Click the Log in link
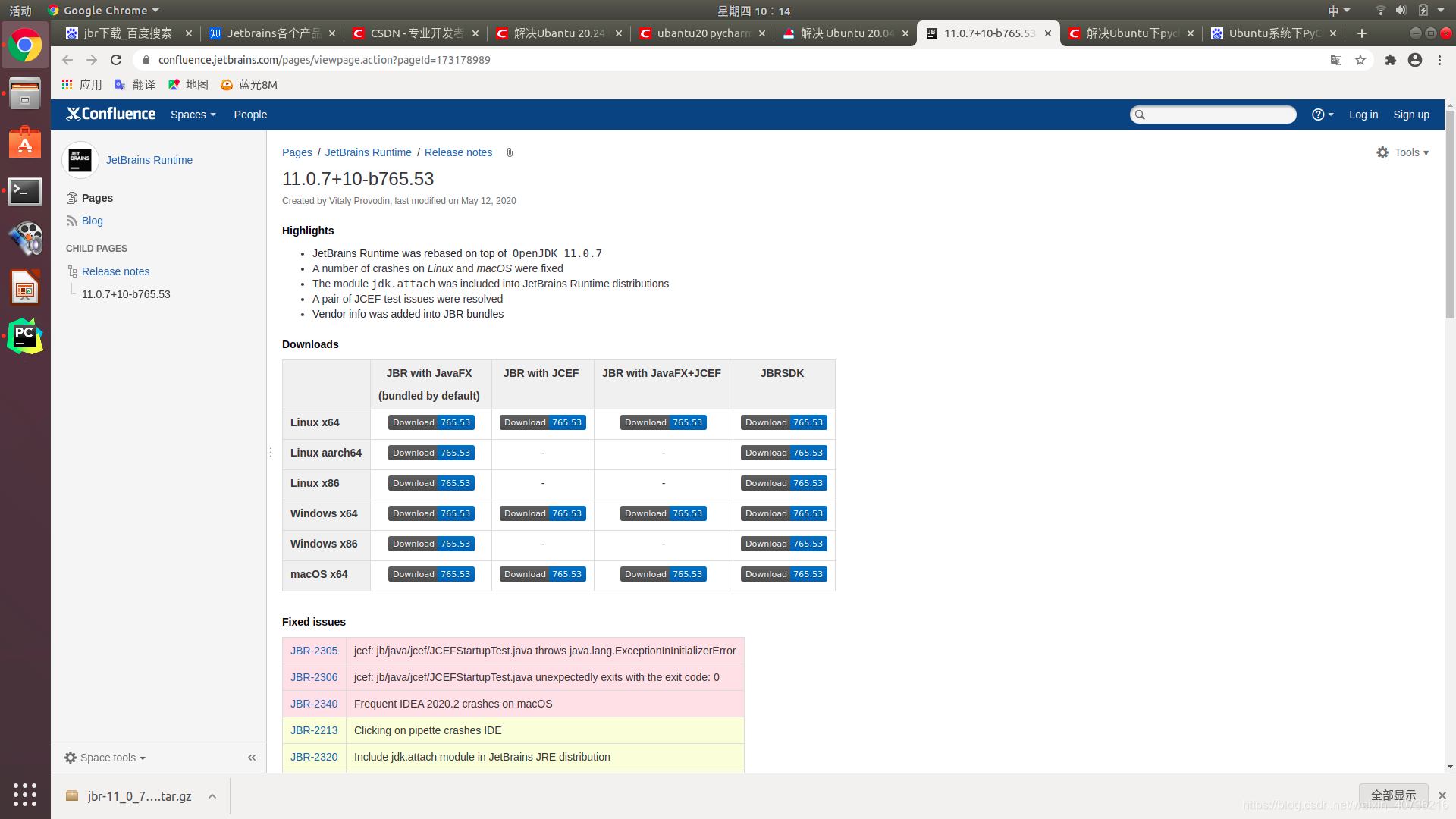1456x819 pixels. point(1363,115)
